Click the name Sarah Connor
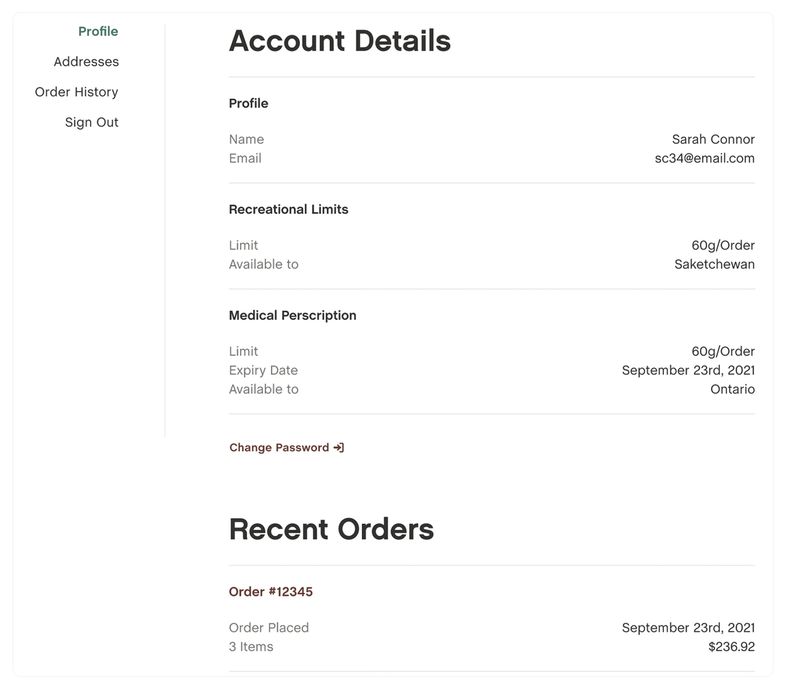Viewport: 800px width, 691px height. tap(713, 139)
